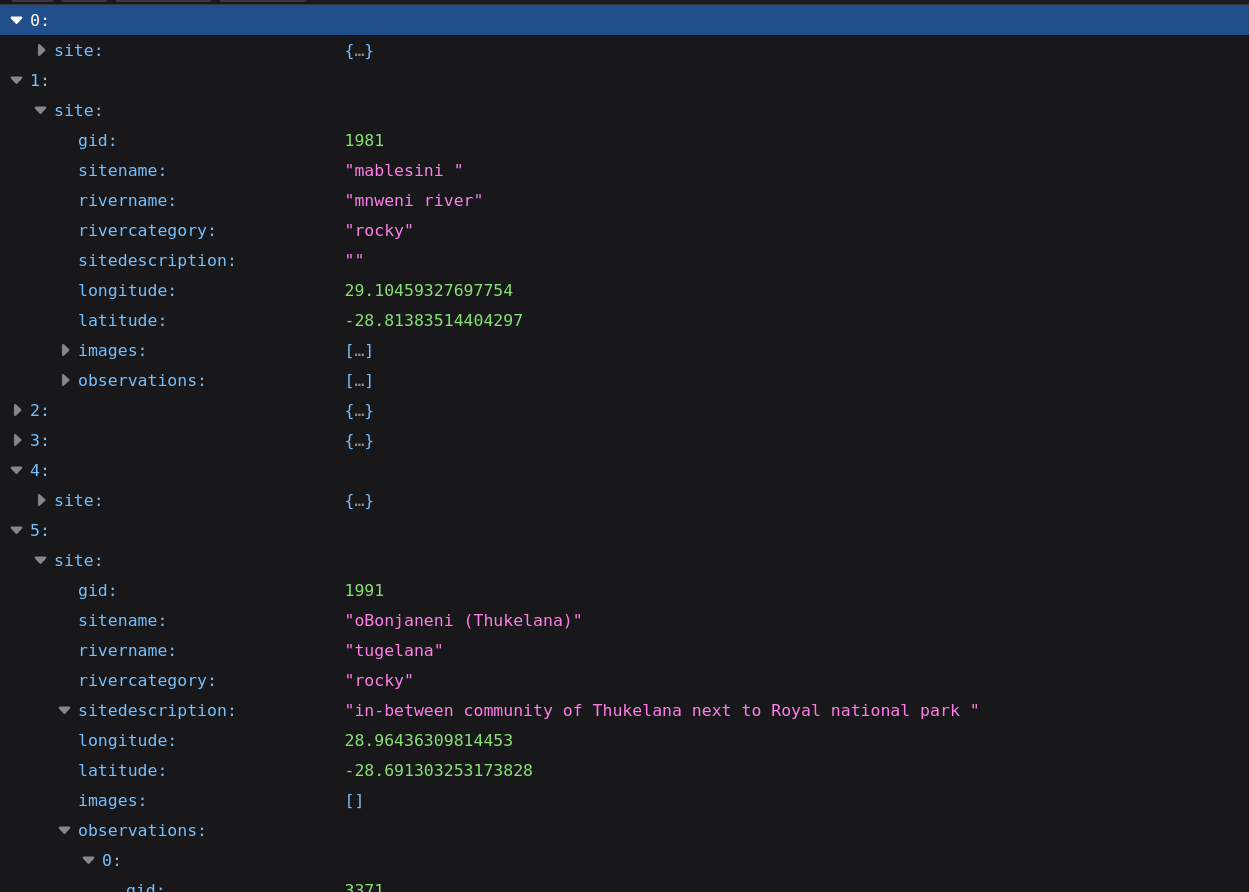This screenshot has height=892, width=1249.
Task: Select the gid value 1981
Action: pos(364,141)
